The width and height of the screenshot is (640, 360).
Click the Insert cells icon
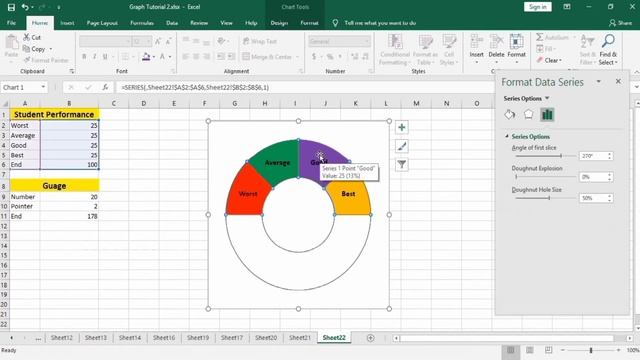click(x=476, y=42)
